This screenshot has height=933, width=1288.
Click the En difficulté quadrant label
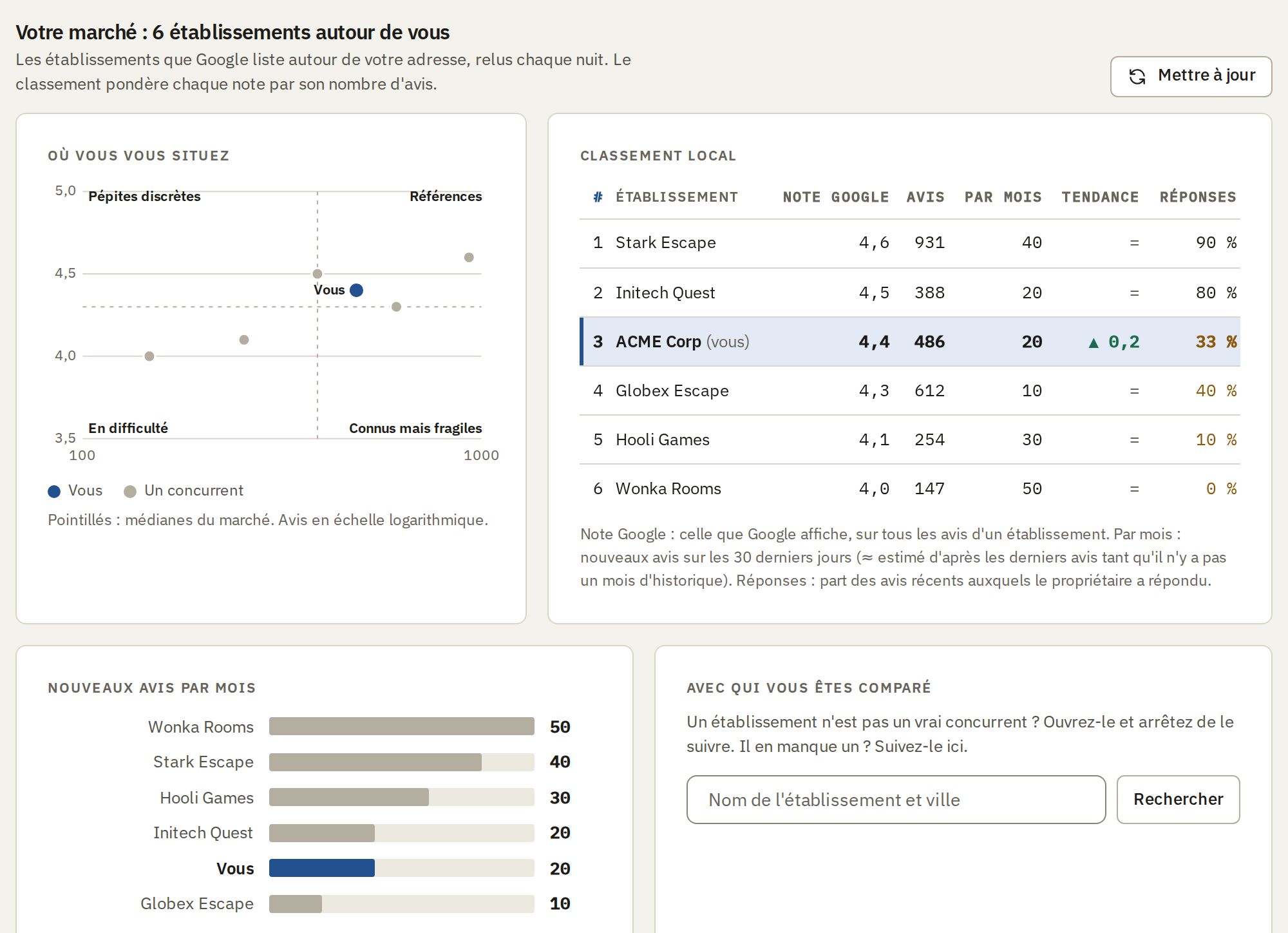tap(128, 428)
